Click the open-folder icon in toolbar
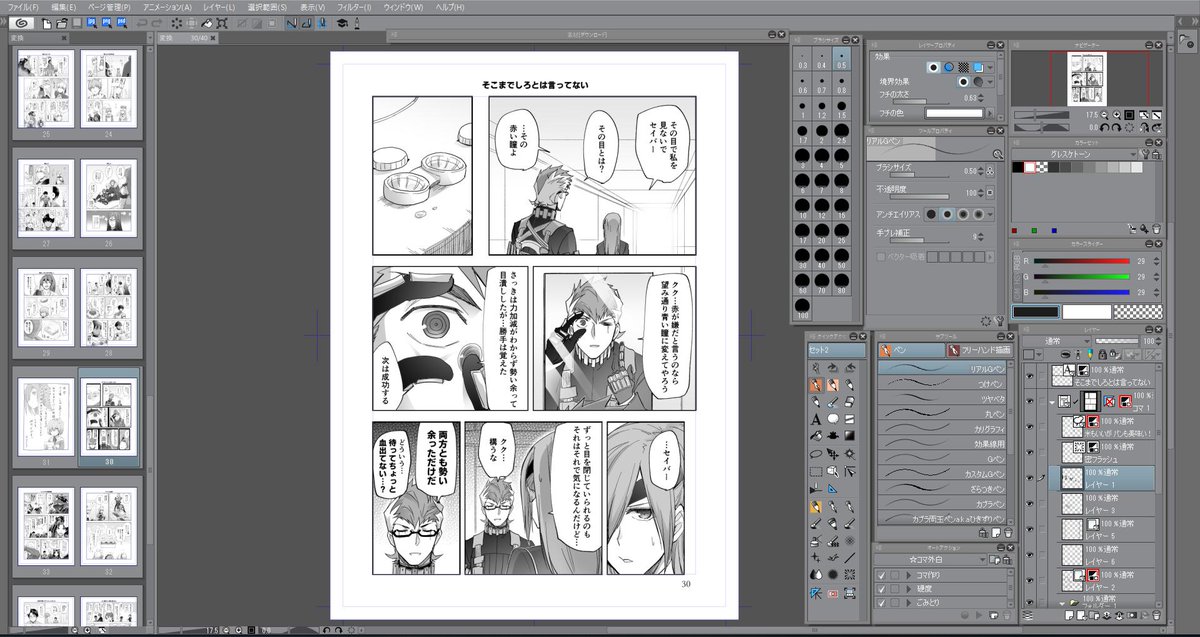Viewport: 1200px width, 637px height. [62, 22]
